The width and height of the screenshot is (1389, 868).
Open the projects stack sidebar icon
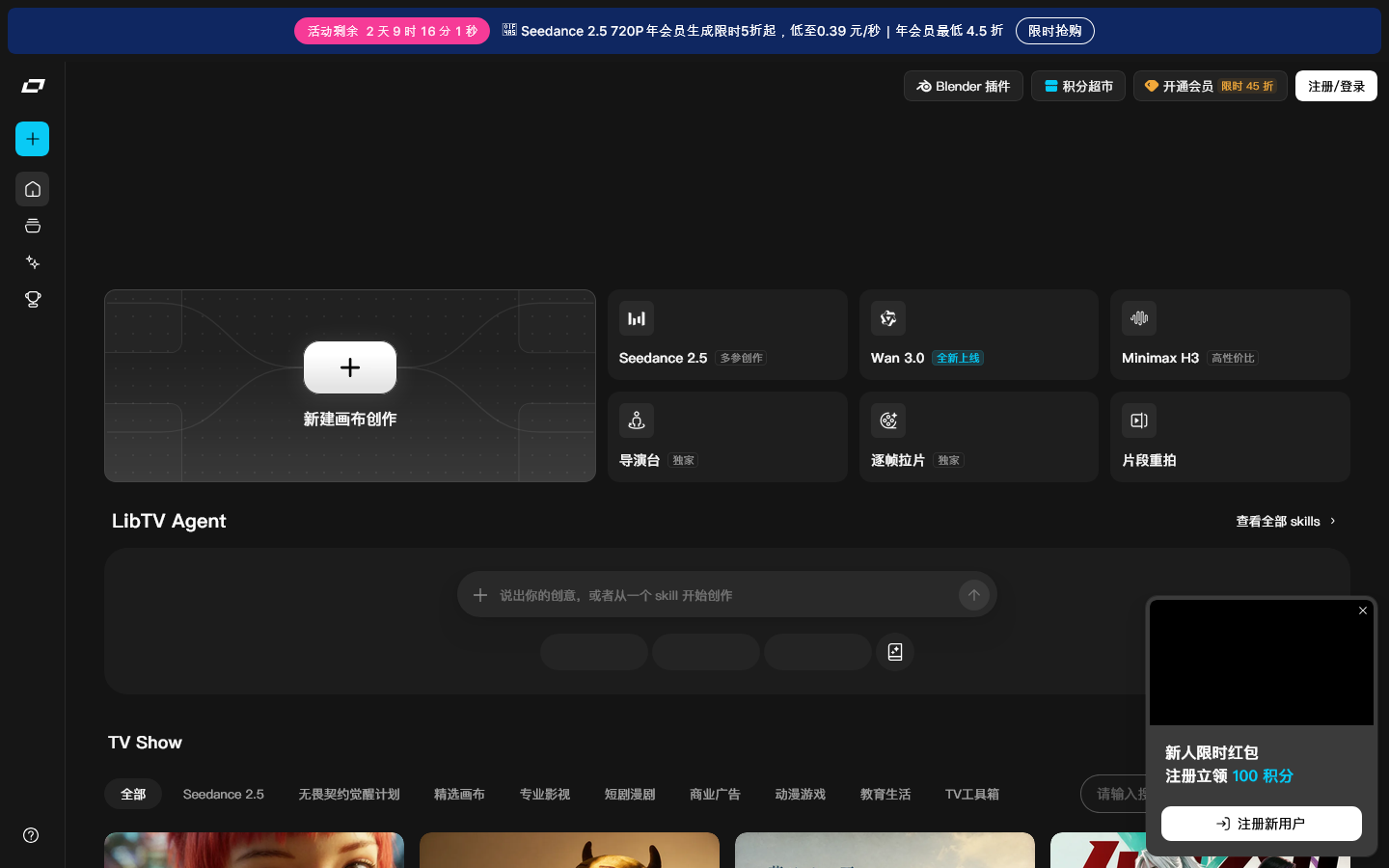pos(33,226)
